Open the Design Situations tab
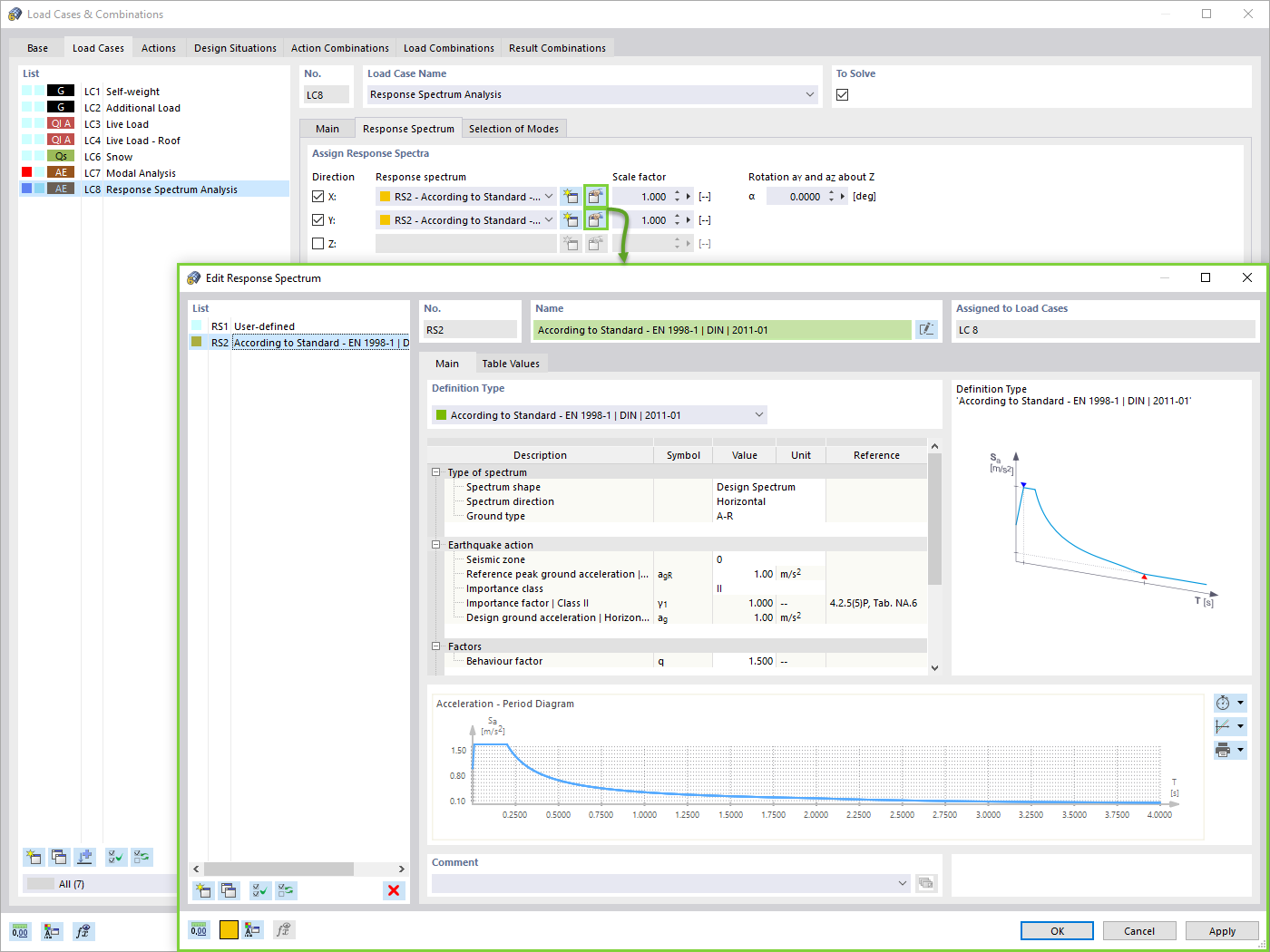This screenshot has height=952, width=1270. coord(235,48)
